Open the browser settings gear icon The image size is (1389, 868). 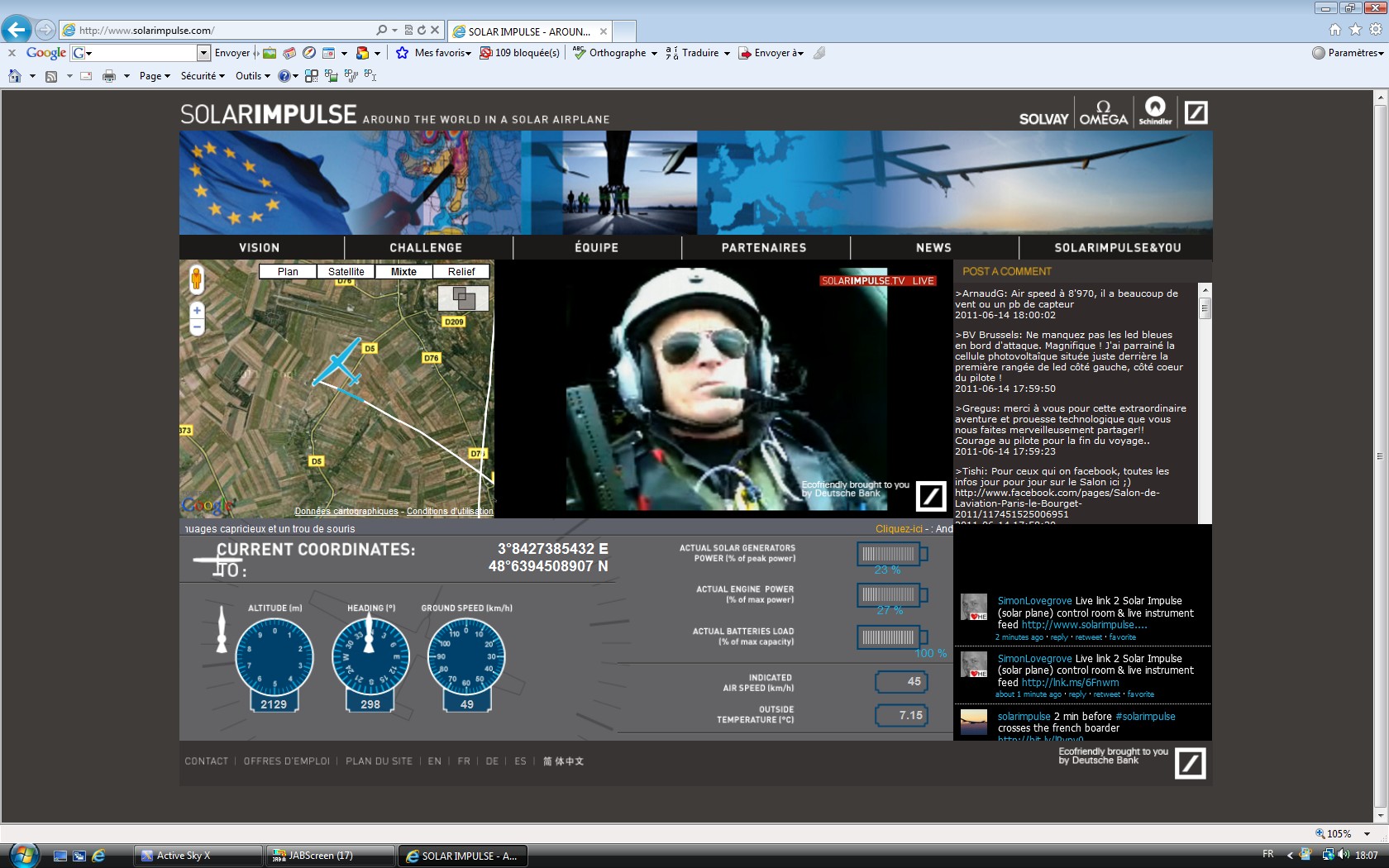pos(1376,30)
